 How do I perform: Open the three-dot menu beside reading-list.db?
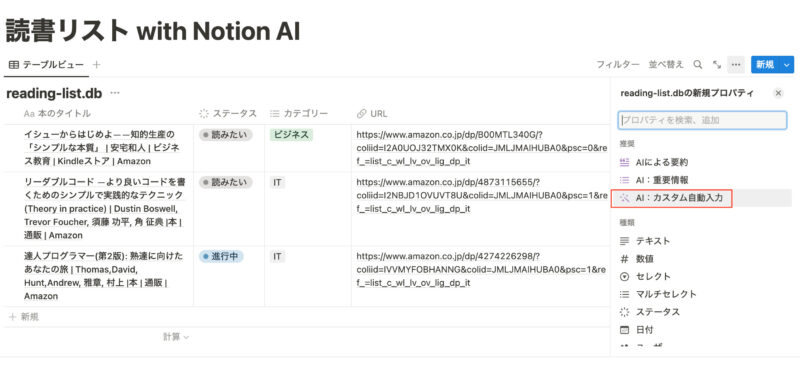(x=115, y=93)
